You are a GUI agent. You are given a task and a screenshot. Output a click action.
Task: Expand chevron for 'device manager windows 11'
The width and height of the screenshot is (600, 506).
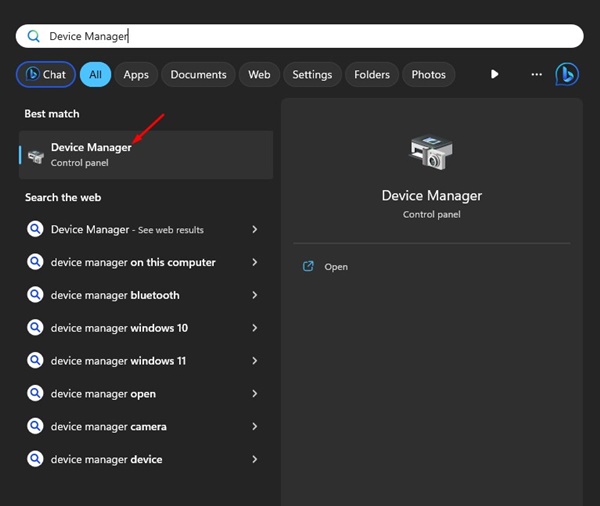[254, 361]
